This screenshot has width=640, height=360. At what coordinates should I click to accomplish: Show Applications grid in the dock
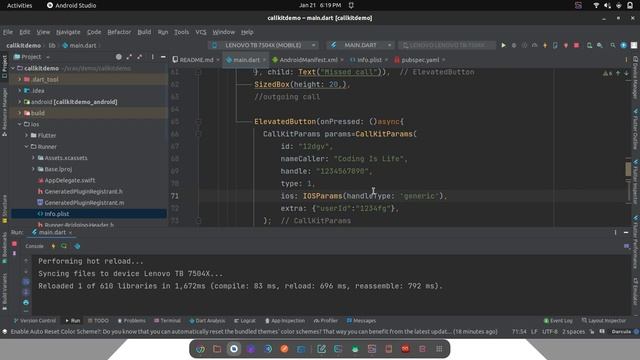439,349
